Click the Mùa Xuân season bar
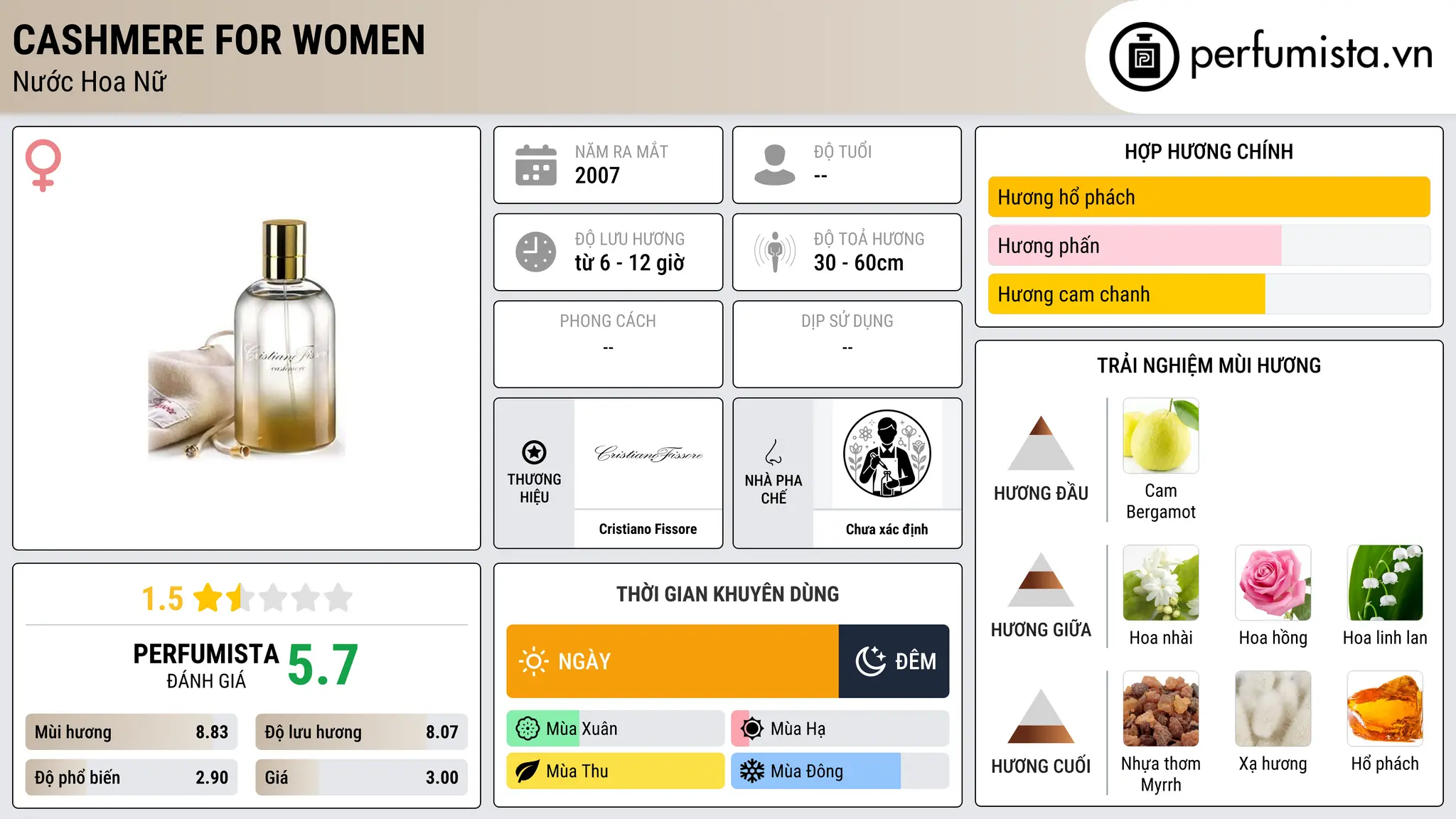 [x=616, y=729]
